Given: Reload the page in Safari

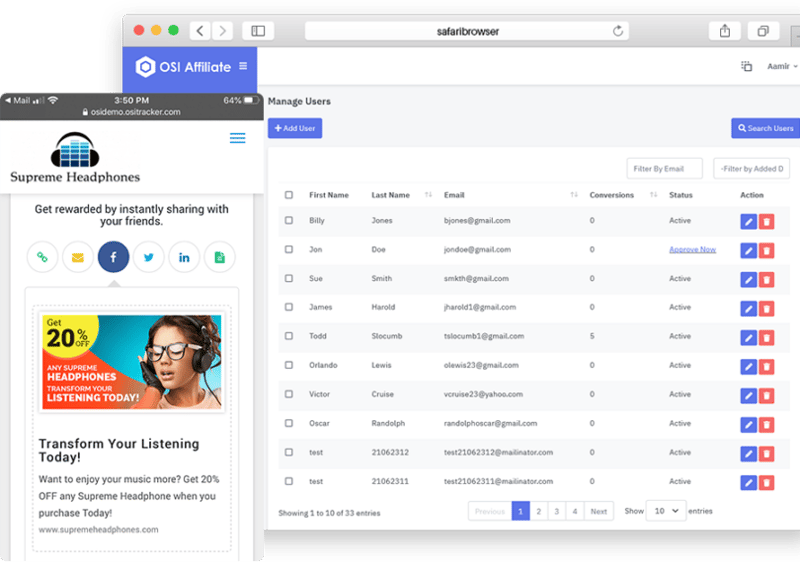Looking at the screenshot, I should [x=618, y=31].
